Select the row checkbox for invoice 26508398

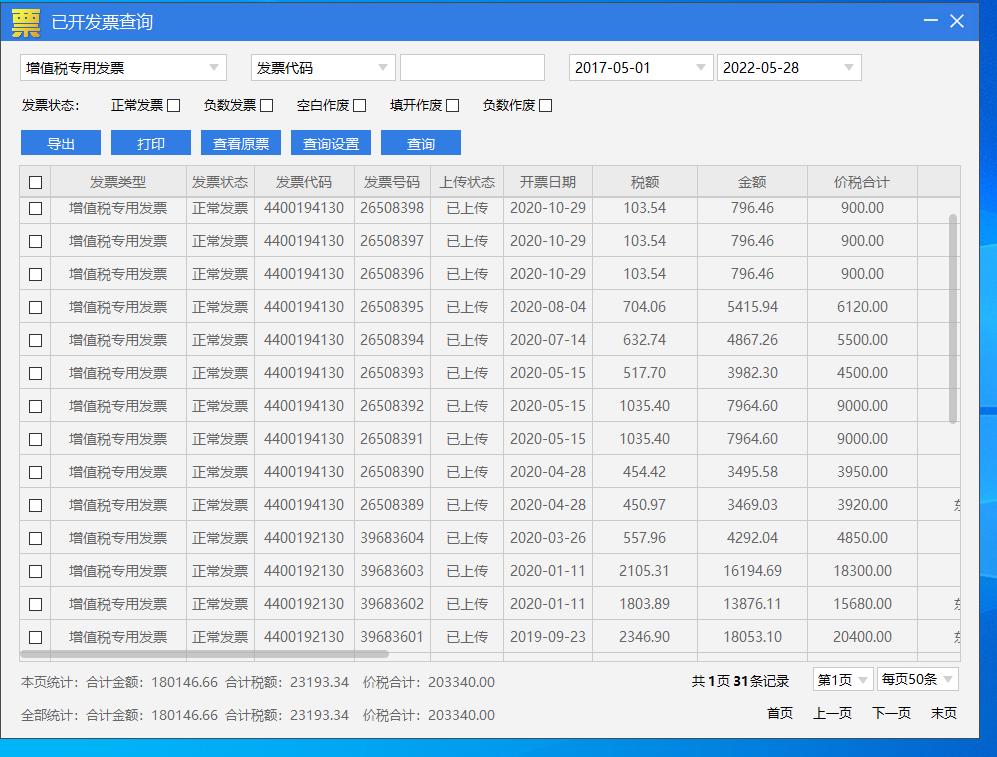(35, 208)
